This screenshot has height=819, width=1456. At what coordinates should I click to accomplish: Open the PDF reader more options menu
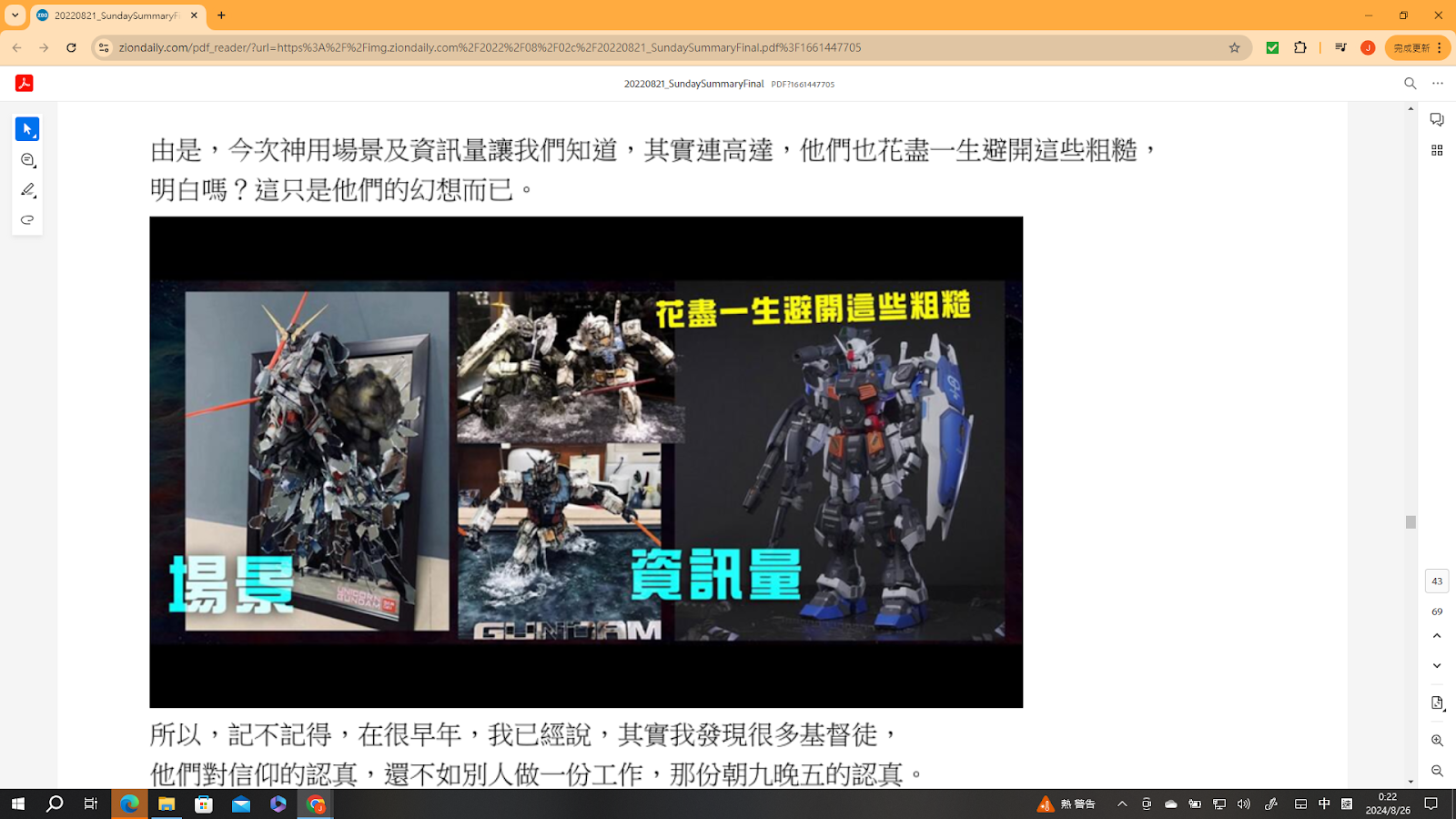tap(1438, 83)
